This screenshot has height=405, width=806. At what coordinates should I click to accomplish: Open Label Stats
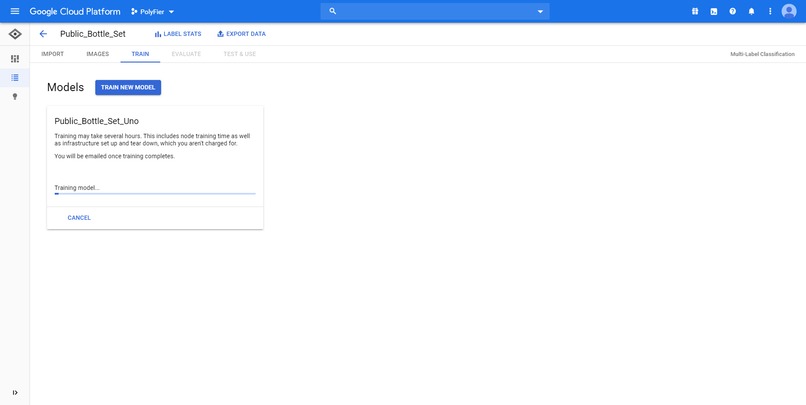tap(178, 34)
